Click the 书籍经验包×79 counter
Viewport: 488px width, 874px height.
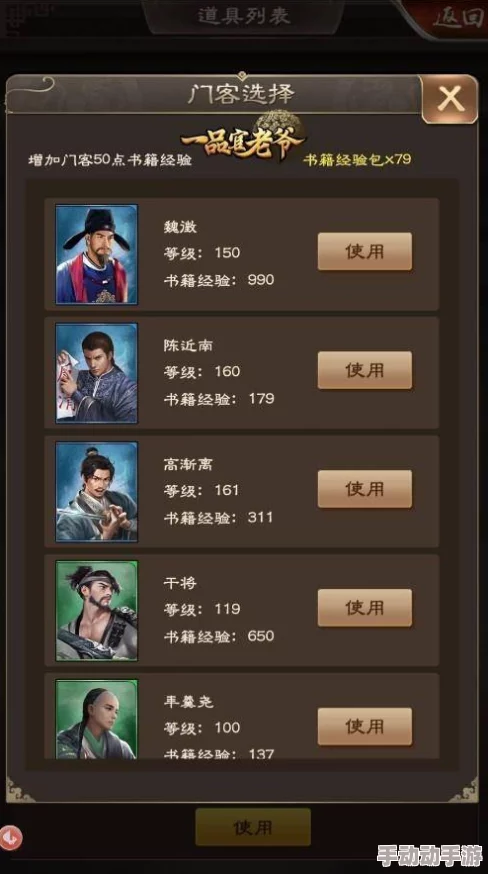tap(357, 159)
